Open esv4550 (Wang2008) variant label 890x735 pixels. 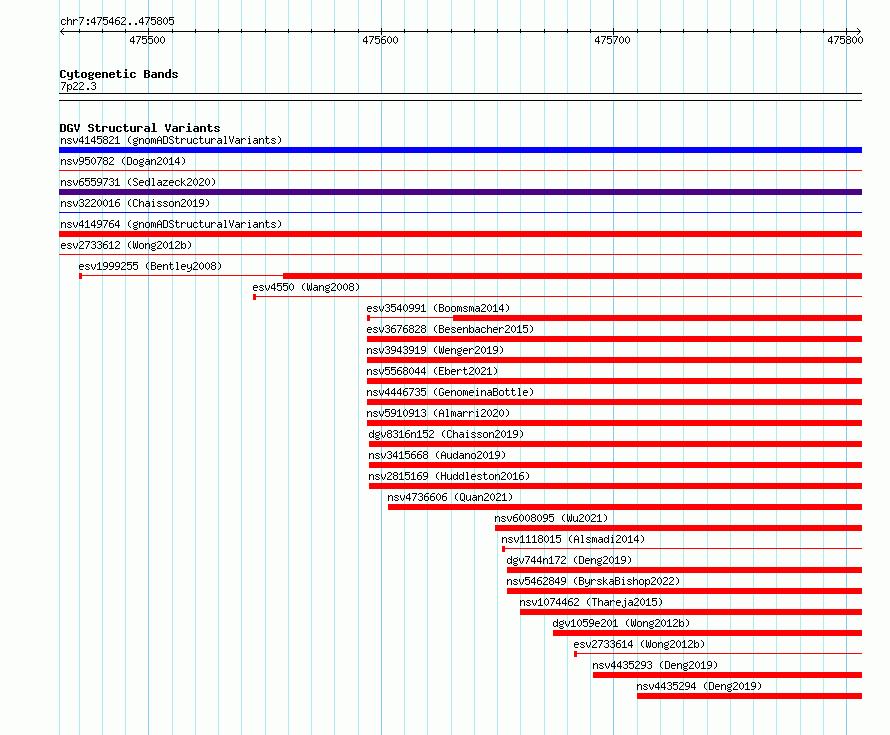click(x=306, y=287)
